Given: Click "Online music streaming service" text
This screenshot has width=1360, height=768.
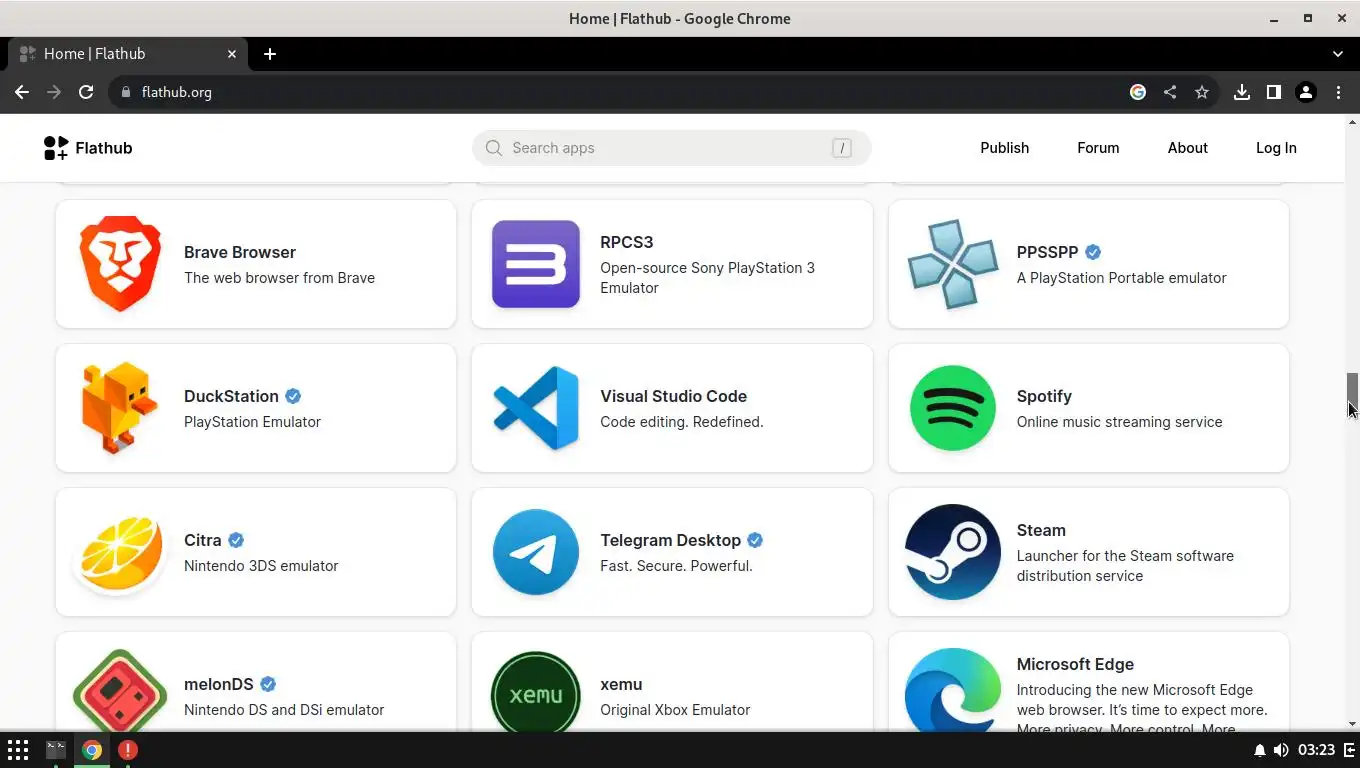Looking at the screenshot, I should [x=1119, y=422].
